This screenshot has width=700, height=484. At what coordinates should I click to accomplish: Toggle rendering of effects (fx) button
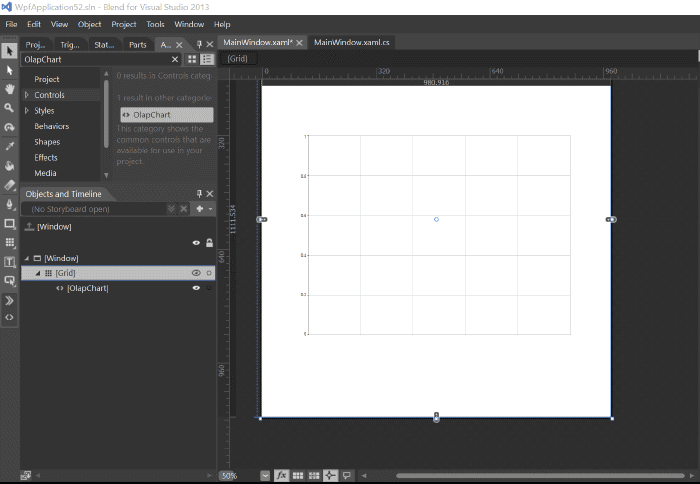[x=281, y=476]
